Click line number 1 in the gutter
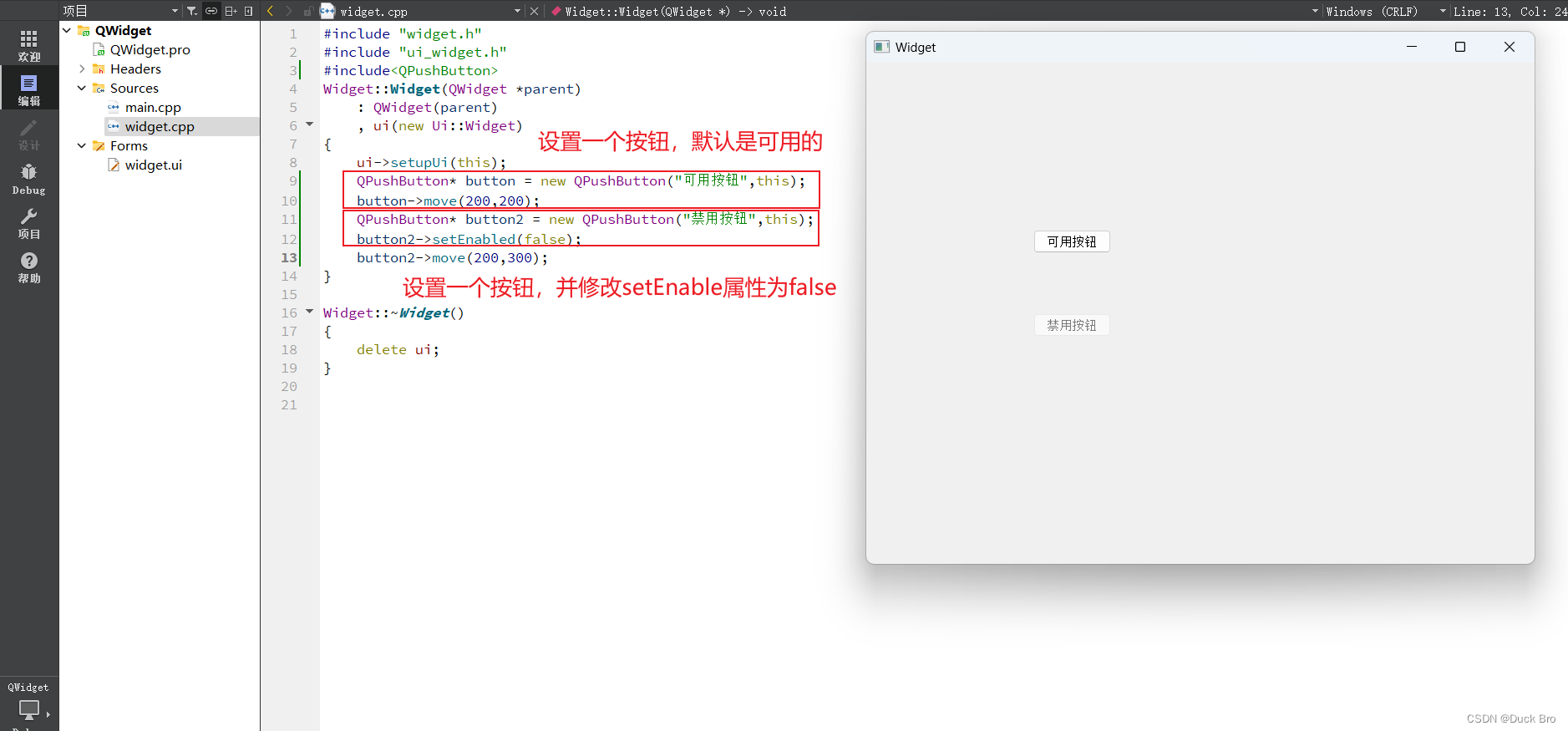The image size is (1568, 731). (293, 33)
